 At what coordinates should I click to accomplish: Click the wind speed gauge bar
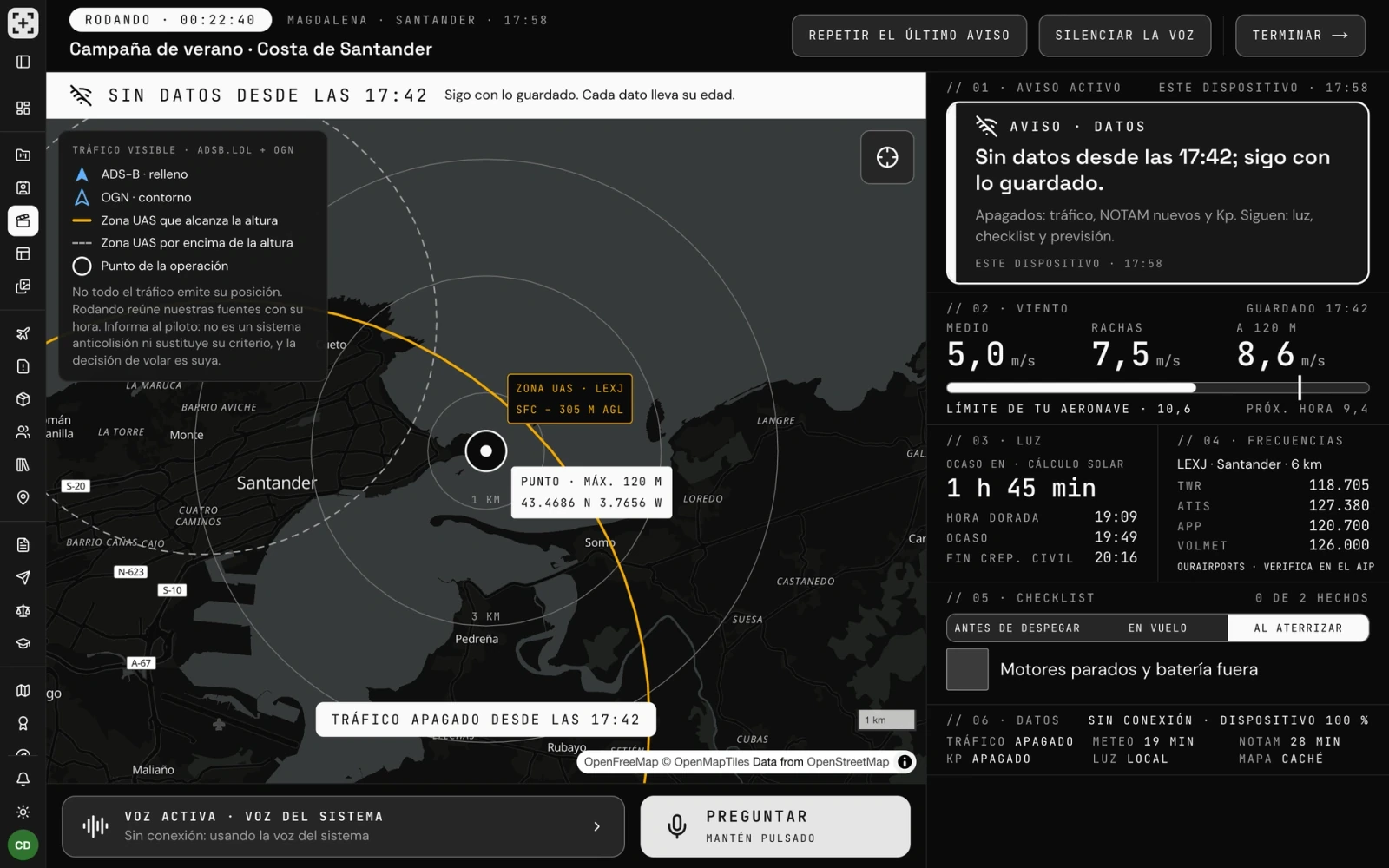tap(1158, 388)
